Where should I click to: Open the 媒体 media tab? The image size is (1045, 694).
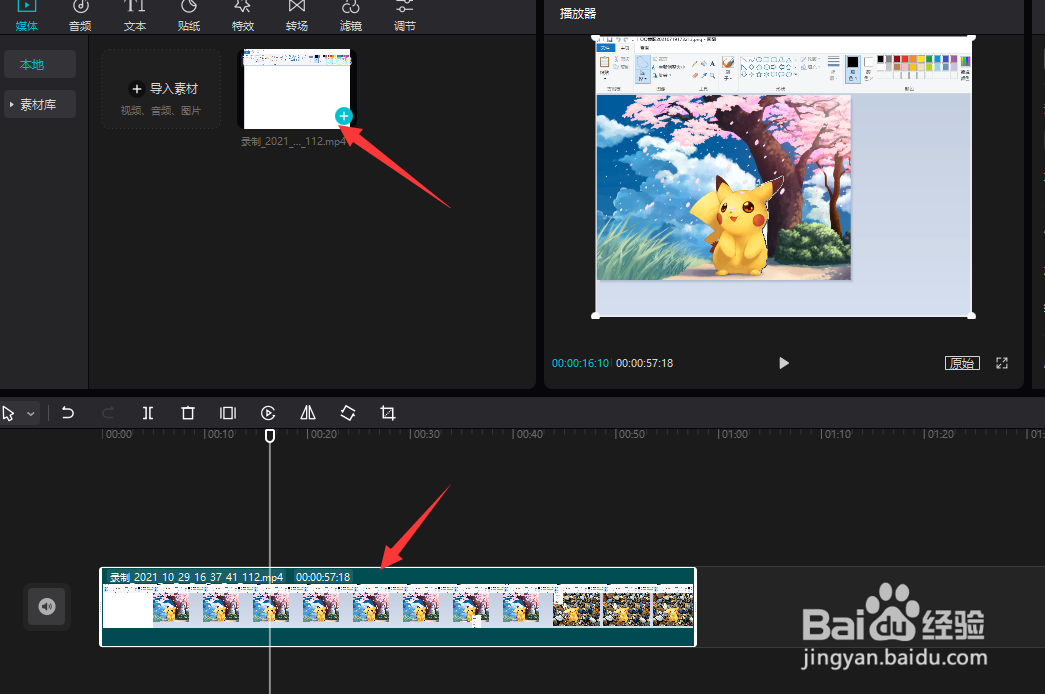[x=27, y=17]
